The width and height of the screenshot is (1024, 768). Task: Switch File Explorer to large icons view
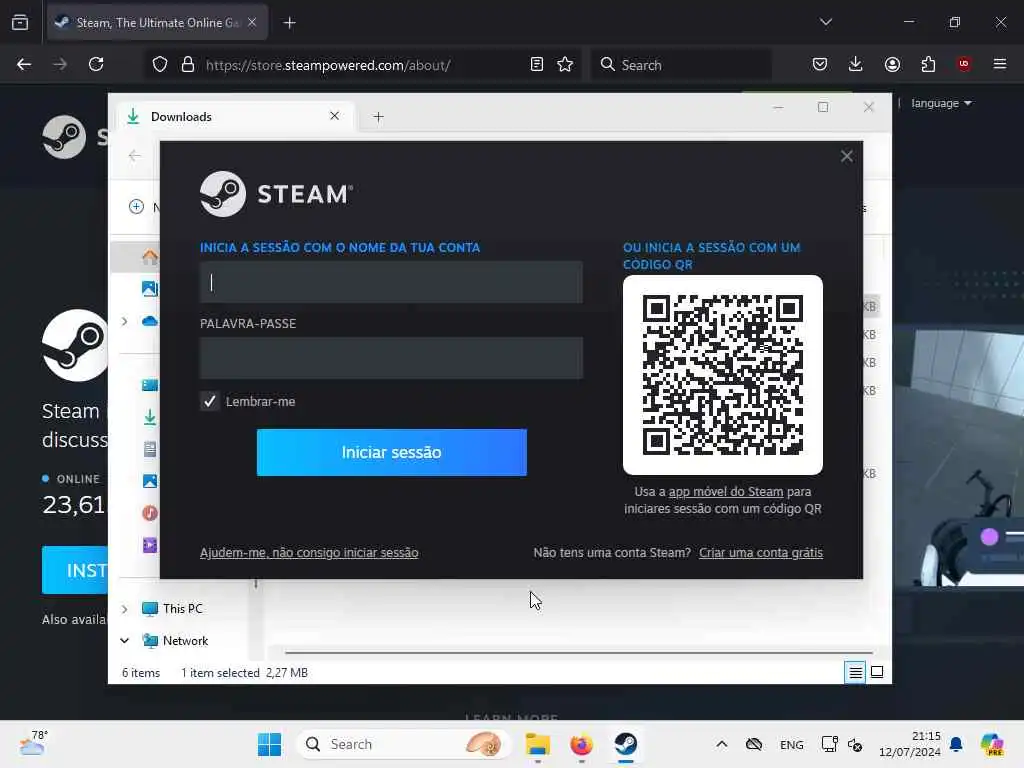coord(877,672)
